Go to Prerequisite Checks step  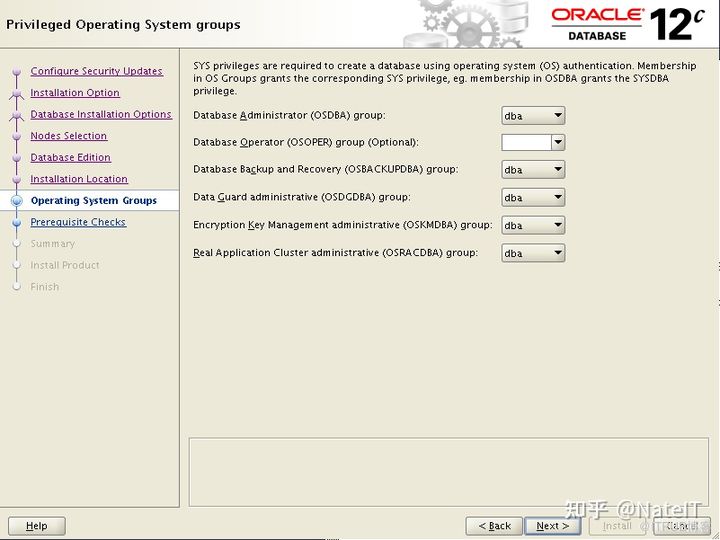coord(78,222)
